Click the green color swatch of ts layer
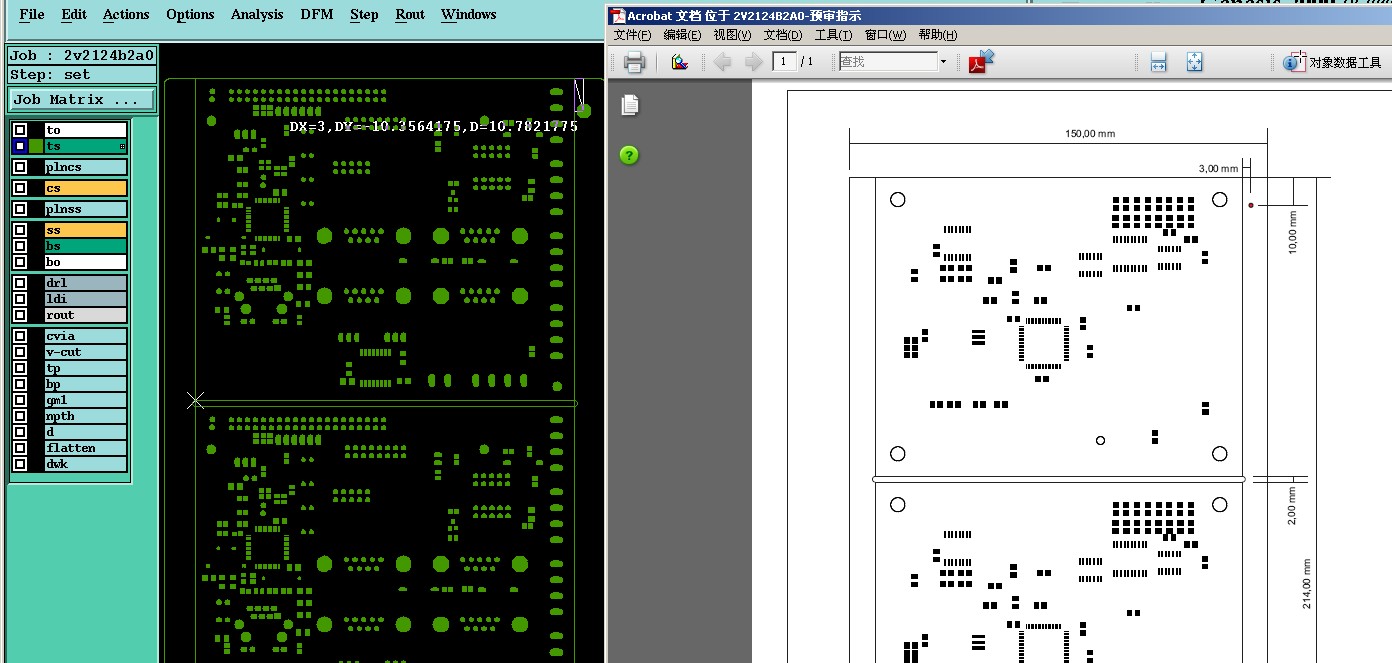Image resolution: width=1392 pixels, height=663 pixels. [x=36, y=146]
